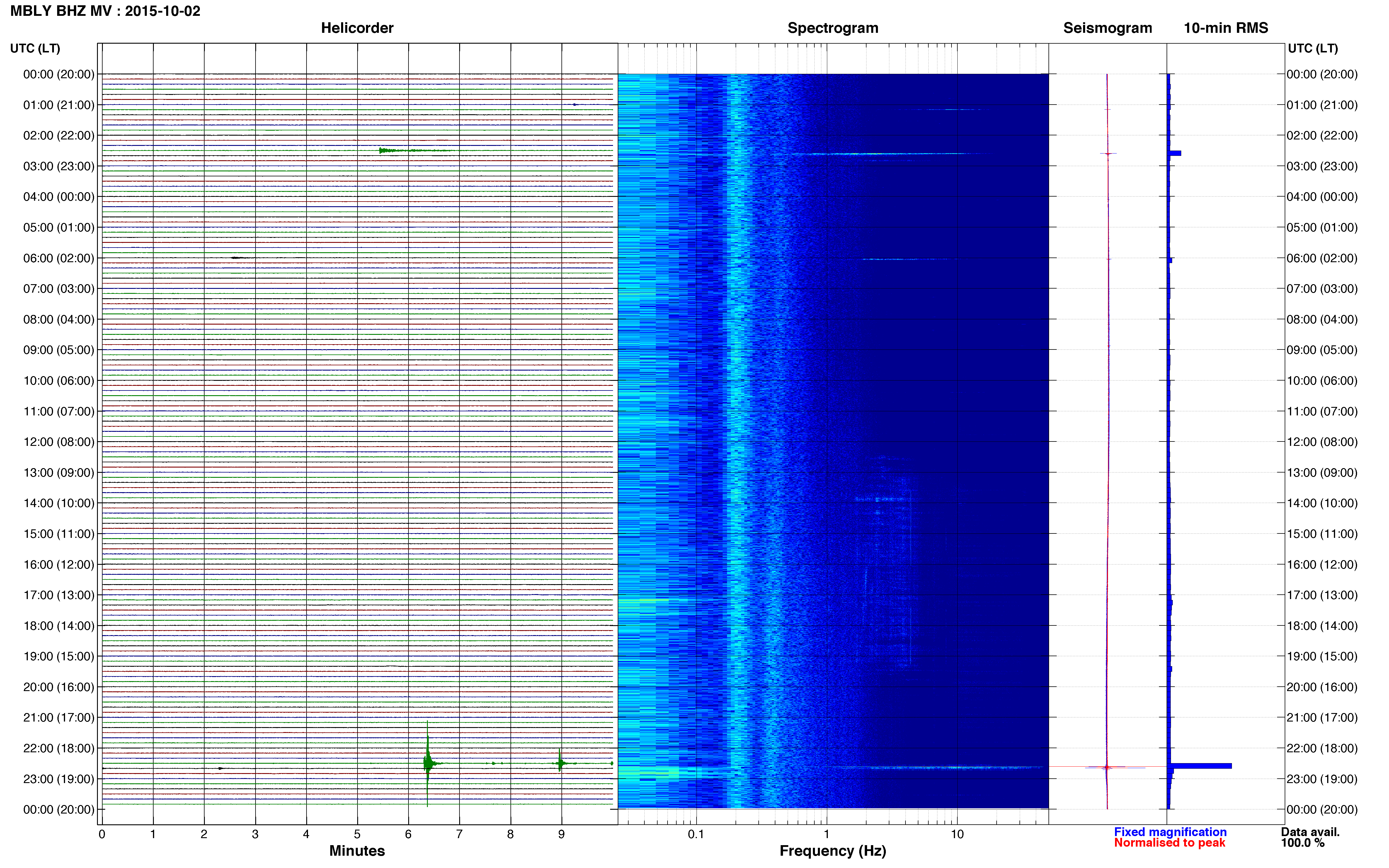Click the minutes axis tick label 9
1389x868 pixels.
point(561,834)
